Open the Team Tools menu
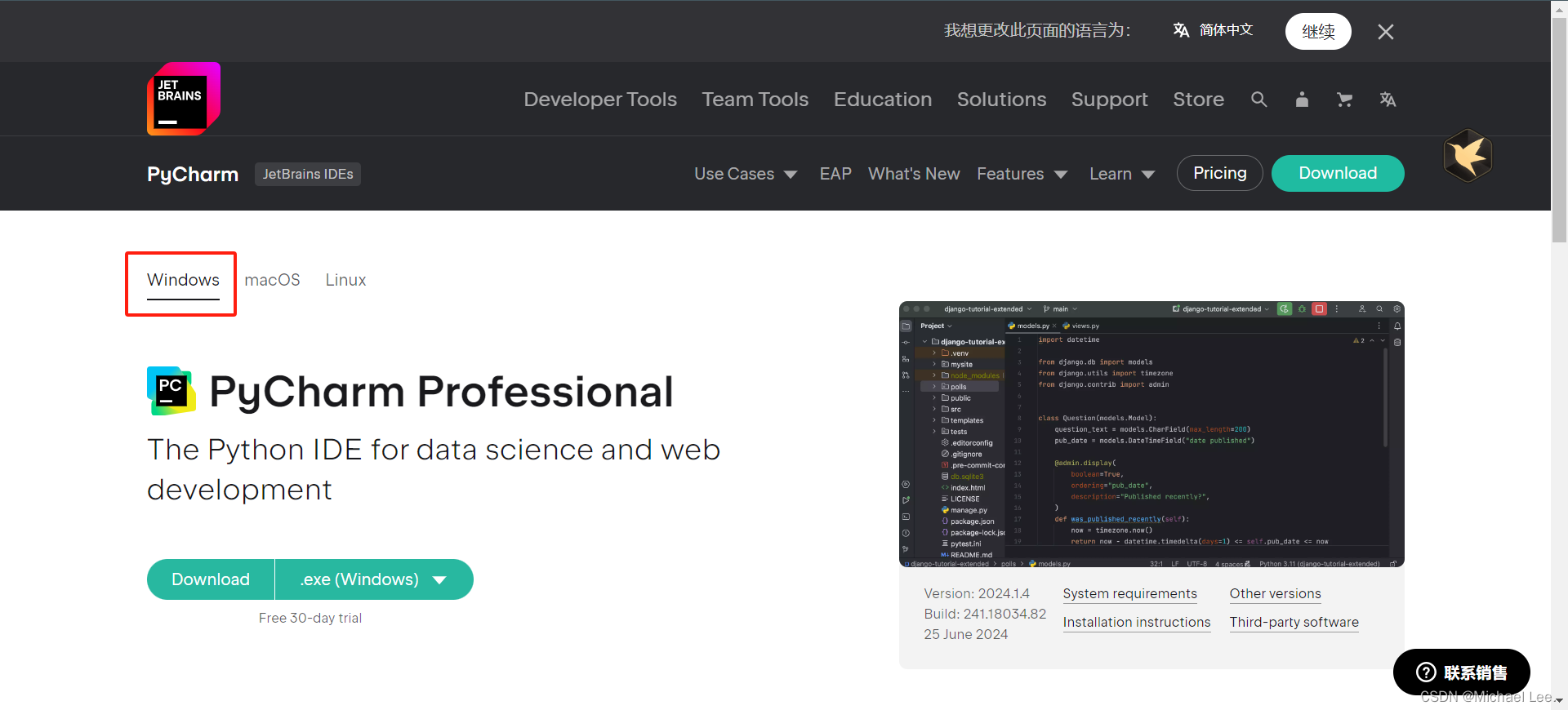 pyautogui.click(x=755, y=100)
